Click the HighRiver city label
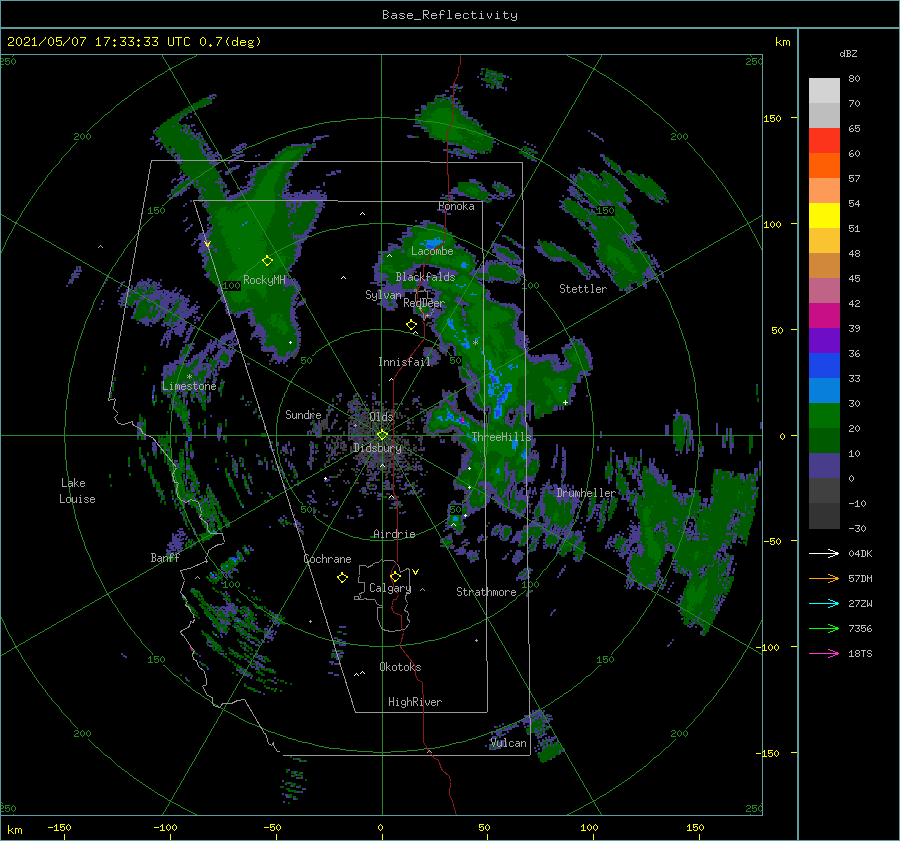 pyautogui.click(x=415, y=702)
